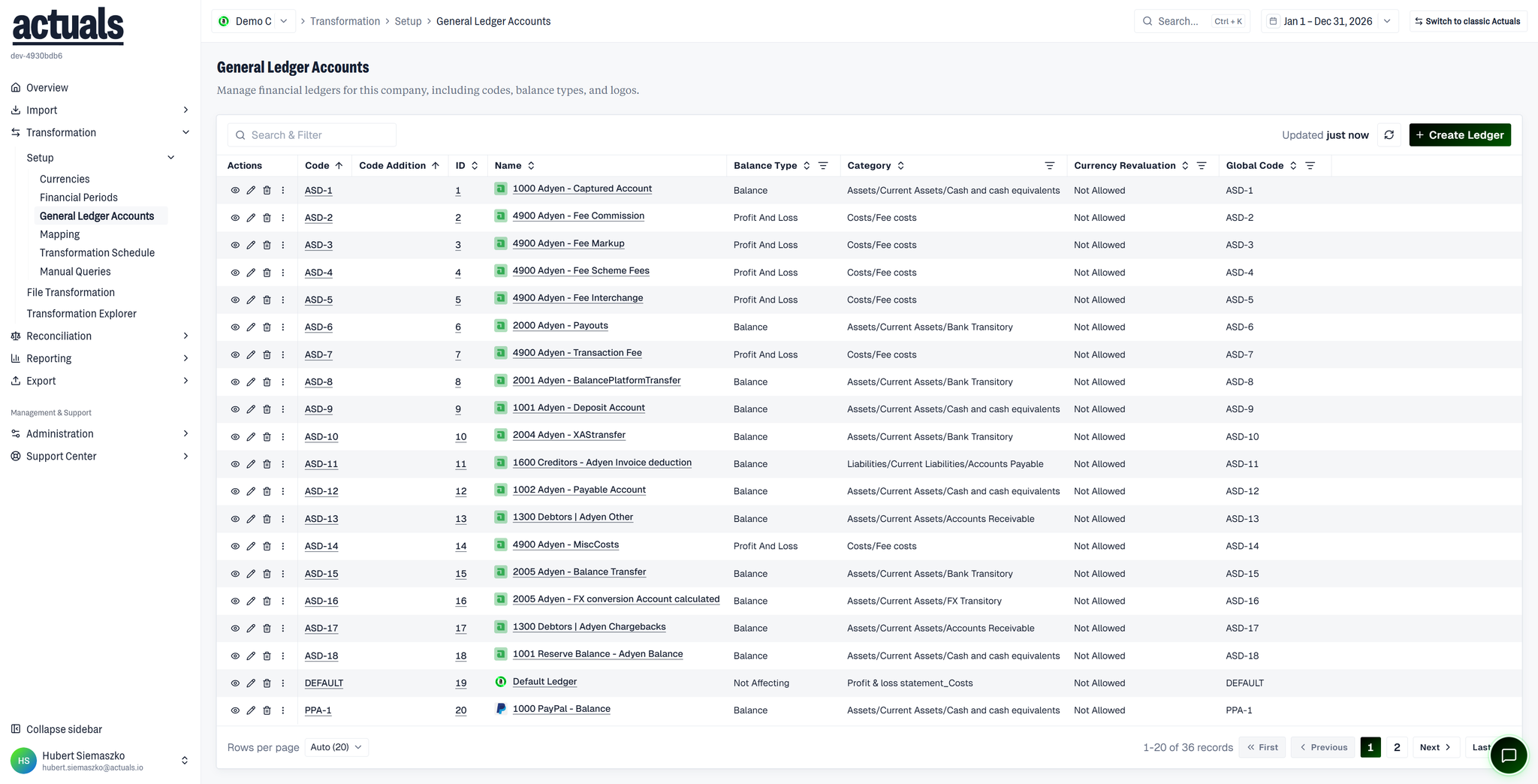
Task: Open more options for ASD-6 row
Action: click(283, 327)
